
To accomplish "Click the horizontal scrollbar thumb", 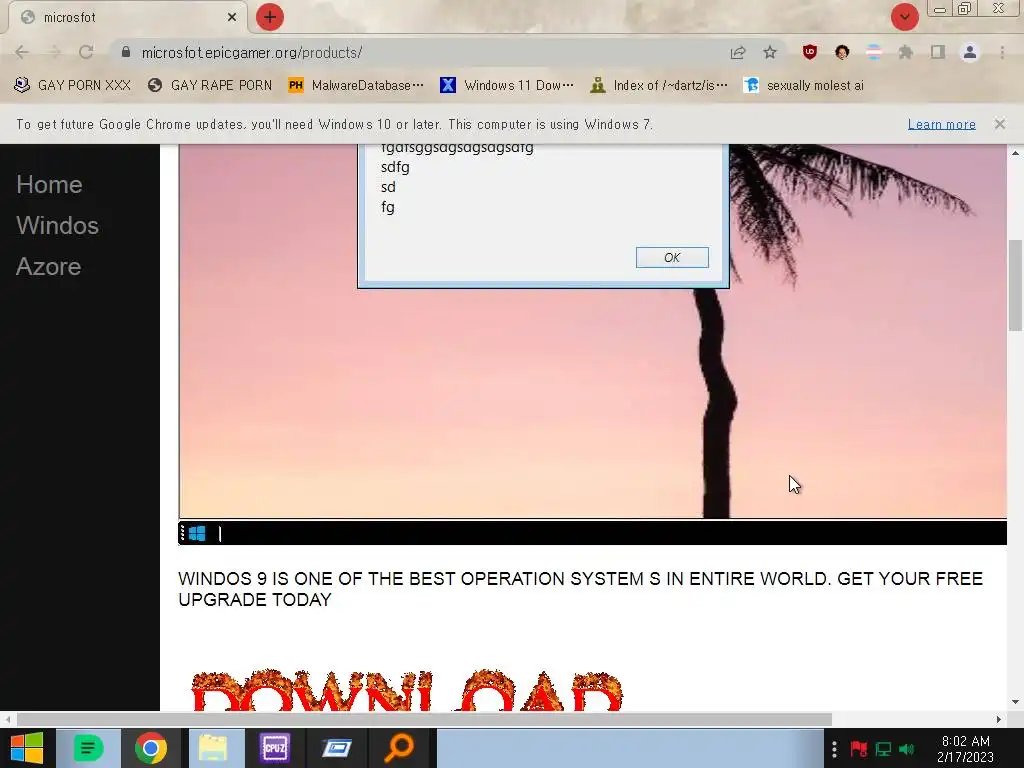I will 424,720.
